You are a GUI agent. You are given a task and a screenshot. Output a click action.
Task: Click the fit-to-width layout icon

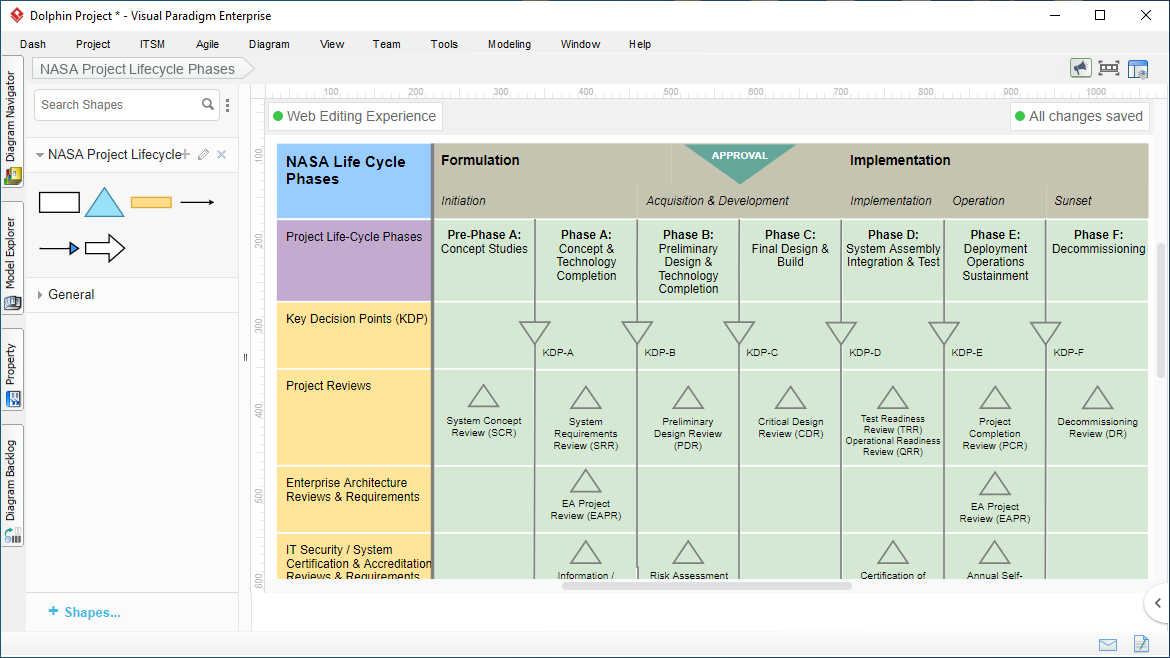1109,69
